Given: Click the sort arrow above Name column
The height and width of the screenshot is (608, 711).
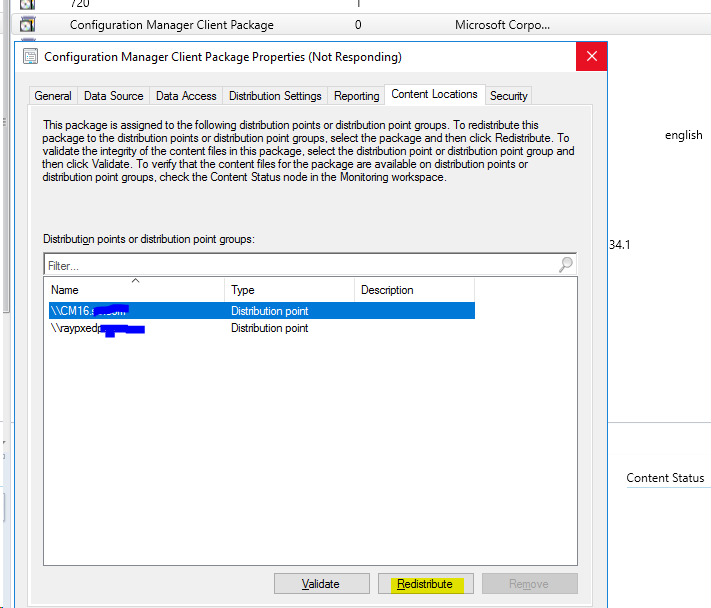Looking at the screenshot, I should pyautogui.click(x=135, y=281).
